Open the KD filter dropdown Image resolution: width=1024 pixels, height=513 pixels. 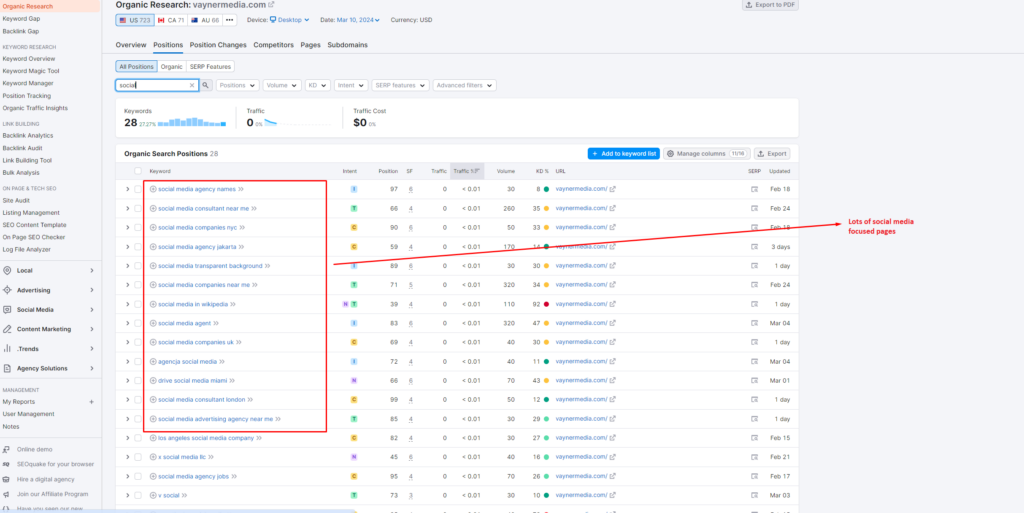pos(317,85)
